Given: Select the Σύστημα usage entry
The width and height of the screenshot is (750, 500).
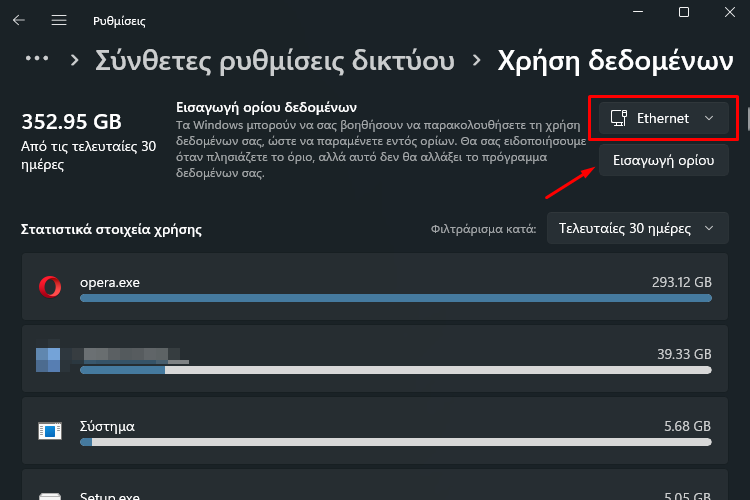Looking at the screenshot, I should [x=375, y=431].
